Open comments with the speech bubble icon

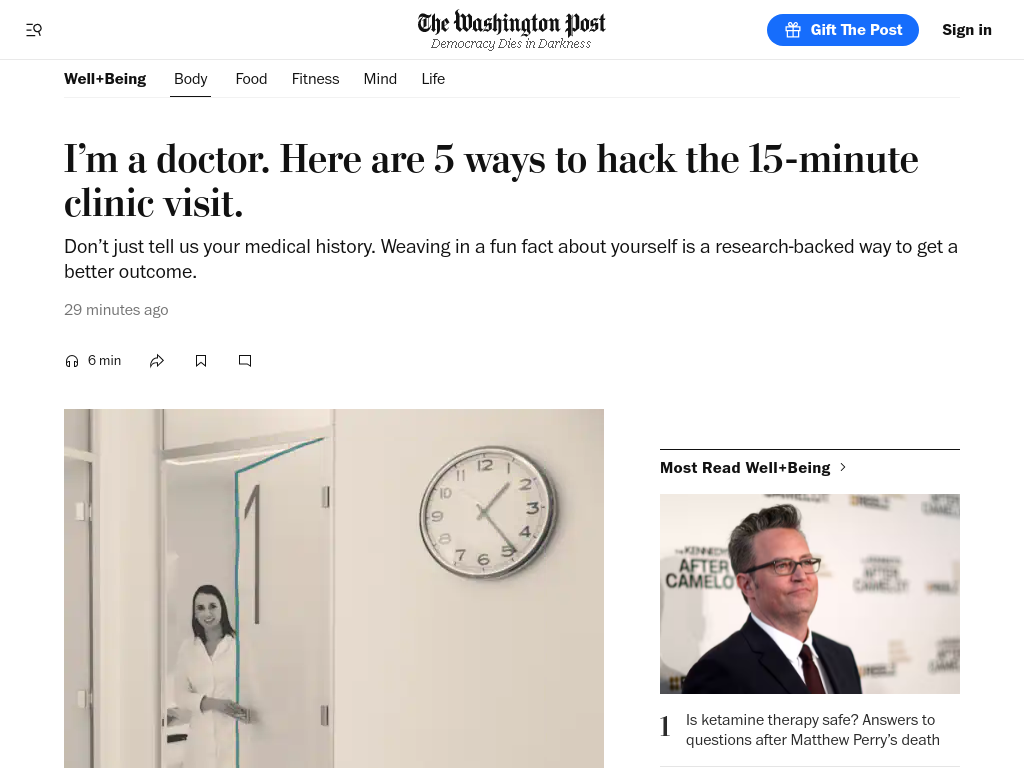coord(245,361)
